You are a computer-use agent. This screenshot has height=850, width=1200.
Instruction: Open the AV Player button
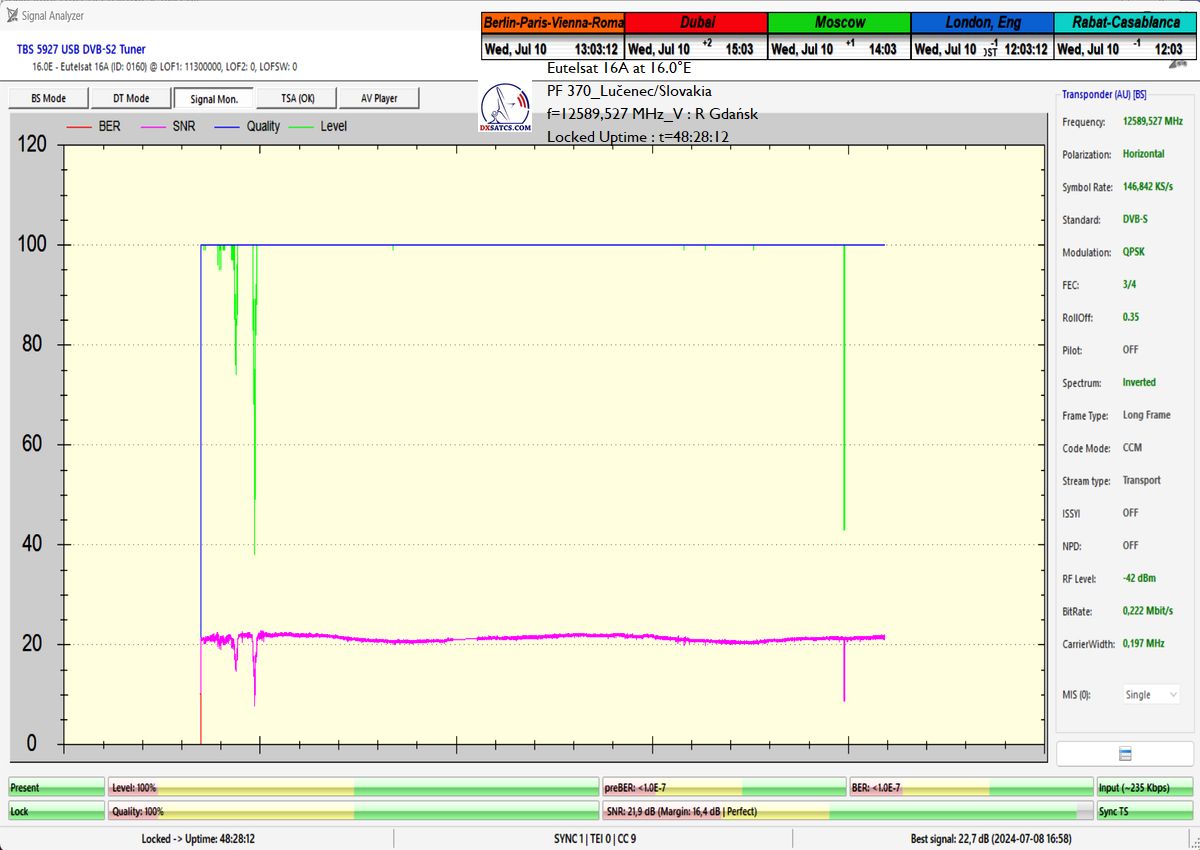(377, 98)
